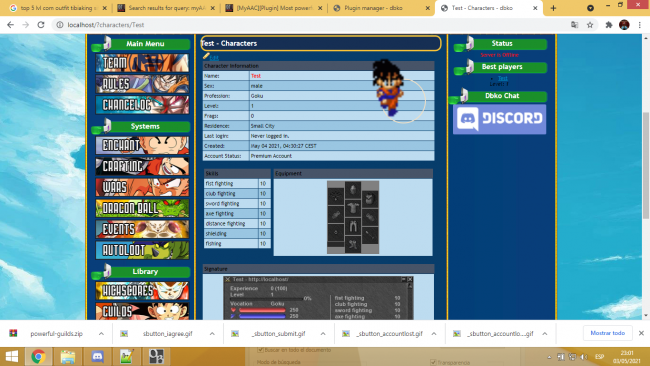The width and height of the screenshot is (650, 366).
Task: Click the Chrome extensions puzzle icon
Action: pos(609,25)
